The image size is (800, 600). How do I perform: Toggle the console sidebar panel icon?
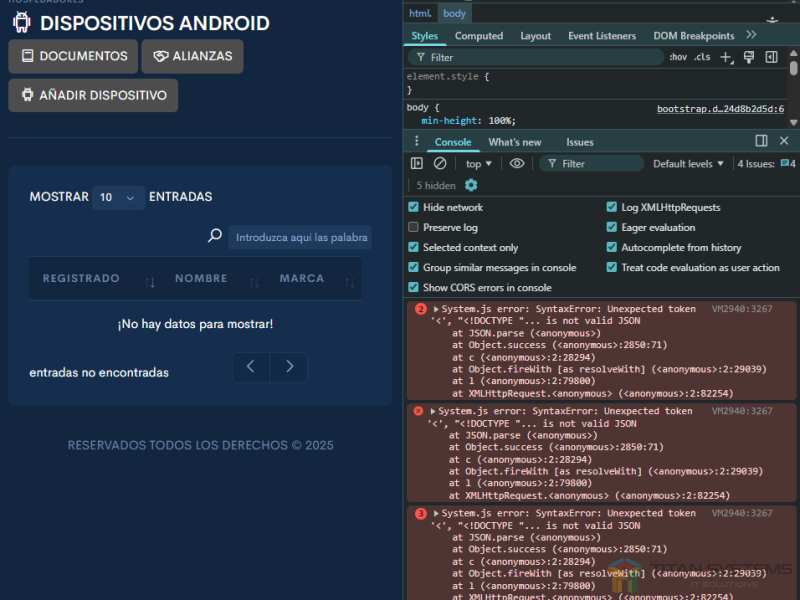point(417,163)
